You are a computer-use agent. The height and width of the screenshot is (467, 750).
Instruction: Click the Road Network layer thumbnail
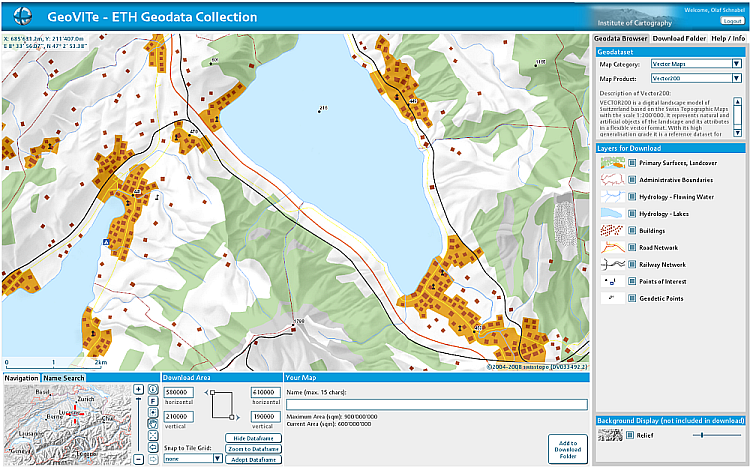613,247
